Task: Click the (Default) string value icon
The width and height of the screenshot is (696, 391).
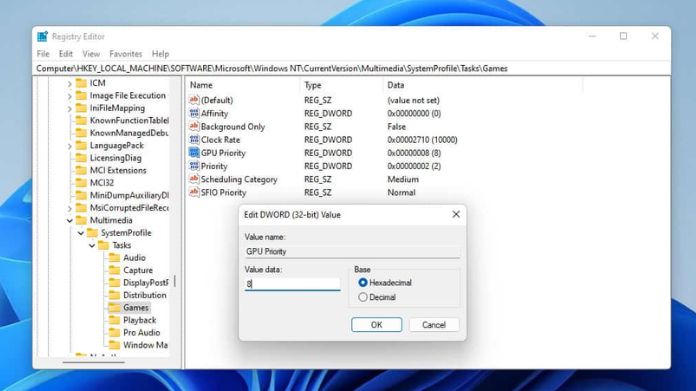Action: point(194,100)
